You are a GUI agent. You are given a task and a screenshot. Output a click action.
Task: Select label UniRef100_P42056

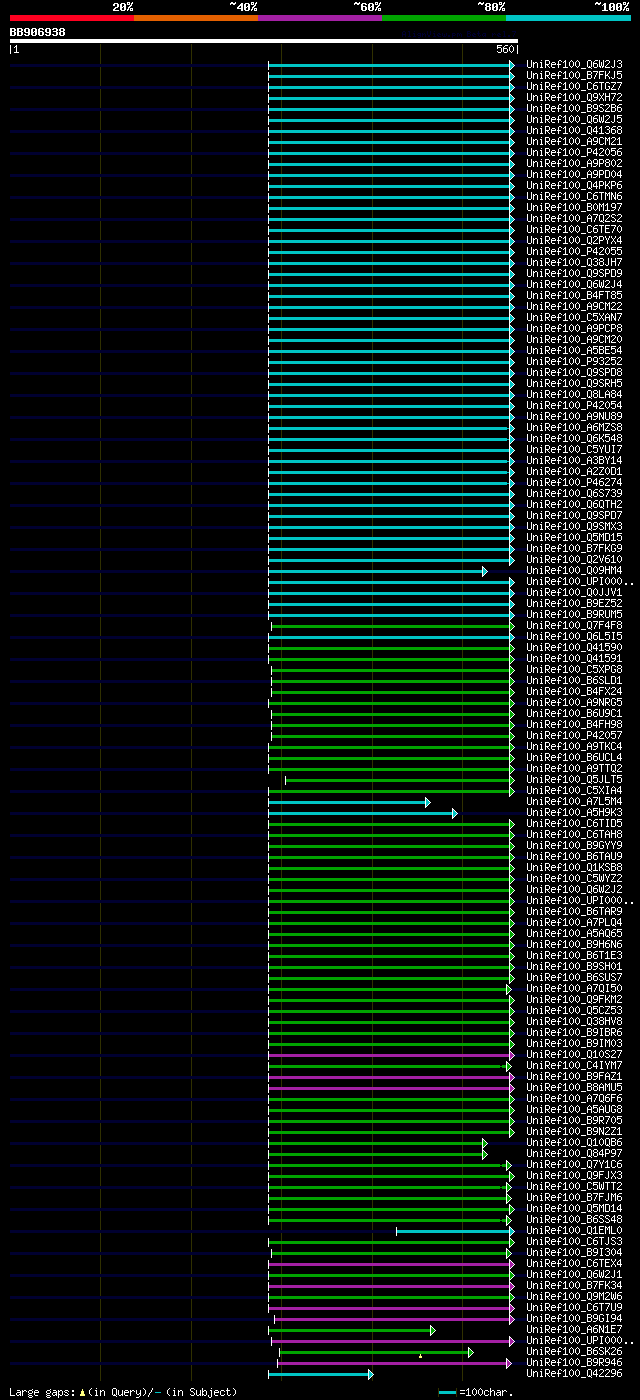pos(574,153)
